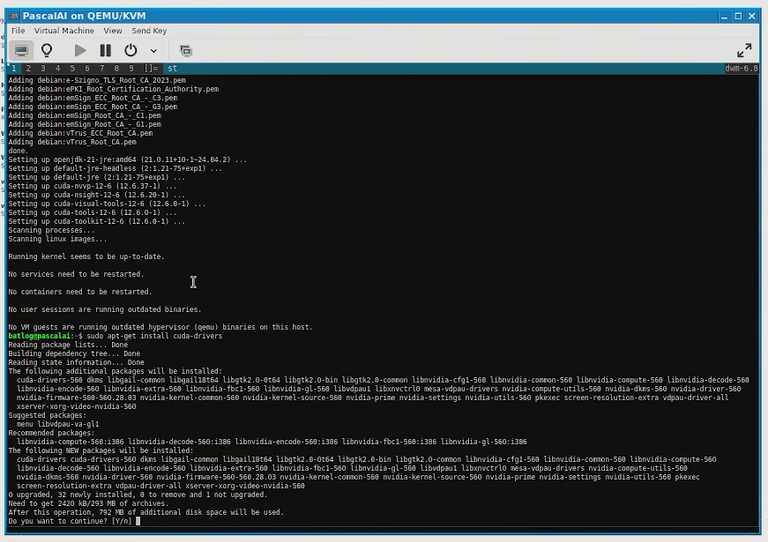Toggle dwm layout symbol []=

(x=151, y=69)
